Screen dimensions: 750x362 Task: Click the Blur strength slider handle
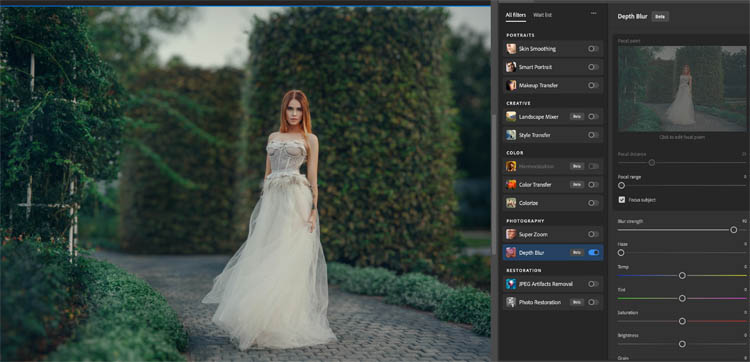coord(734,230)
